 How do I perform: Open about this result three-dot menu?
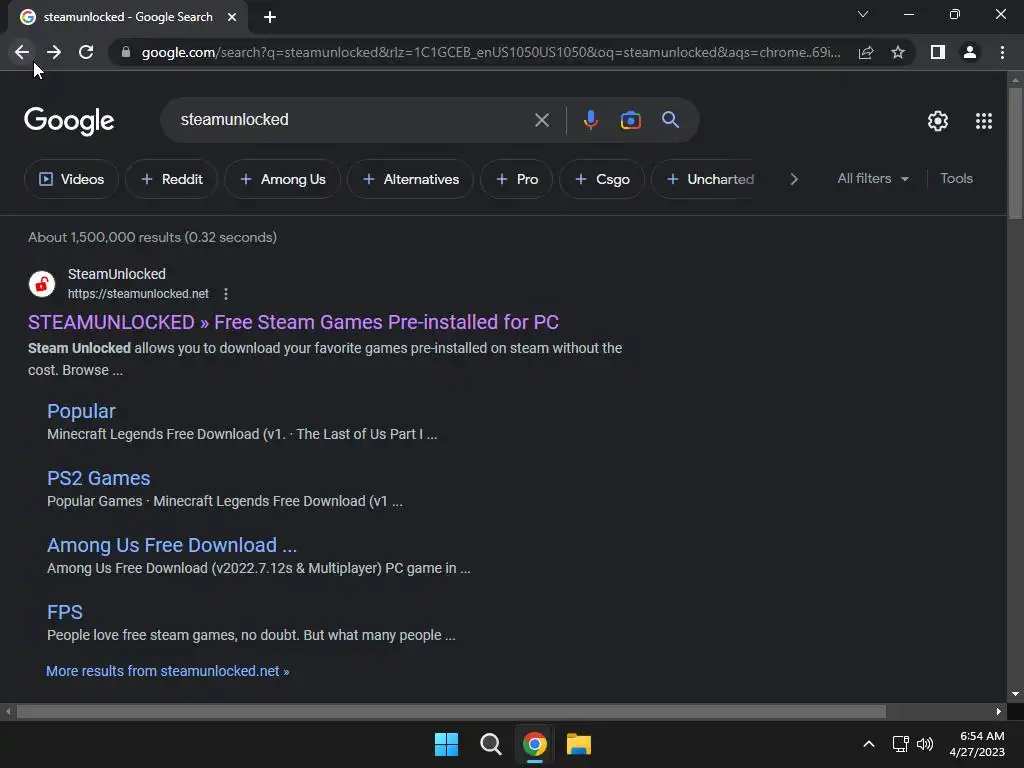click(x=226, y=294)
